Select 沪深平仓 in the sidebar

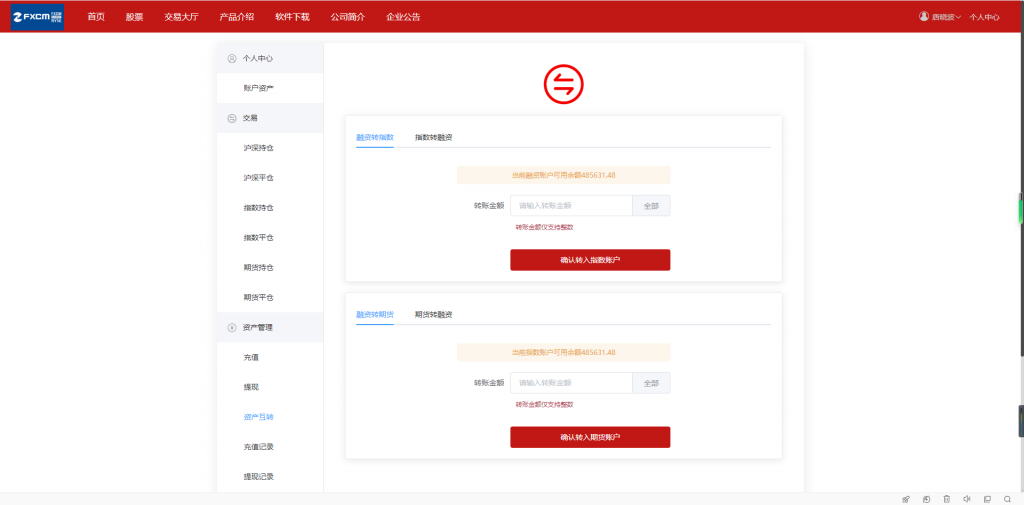(259, 178)
